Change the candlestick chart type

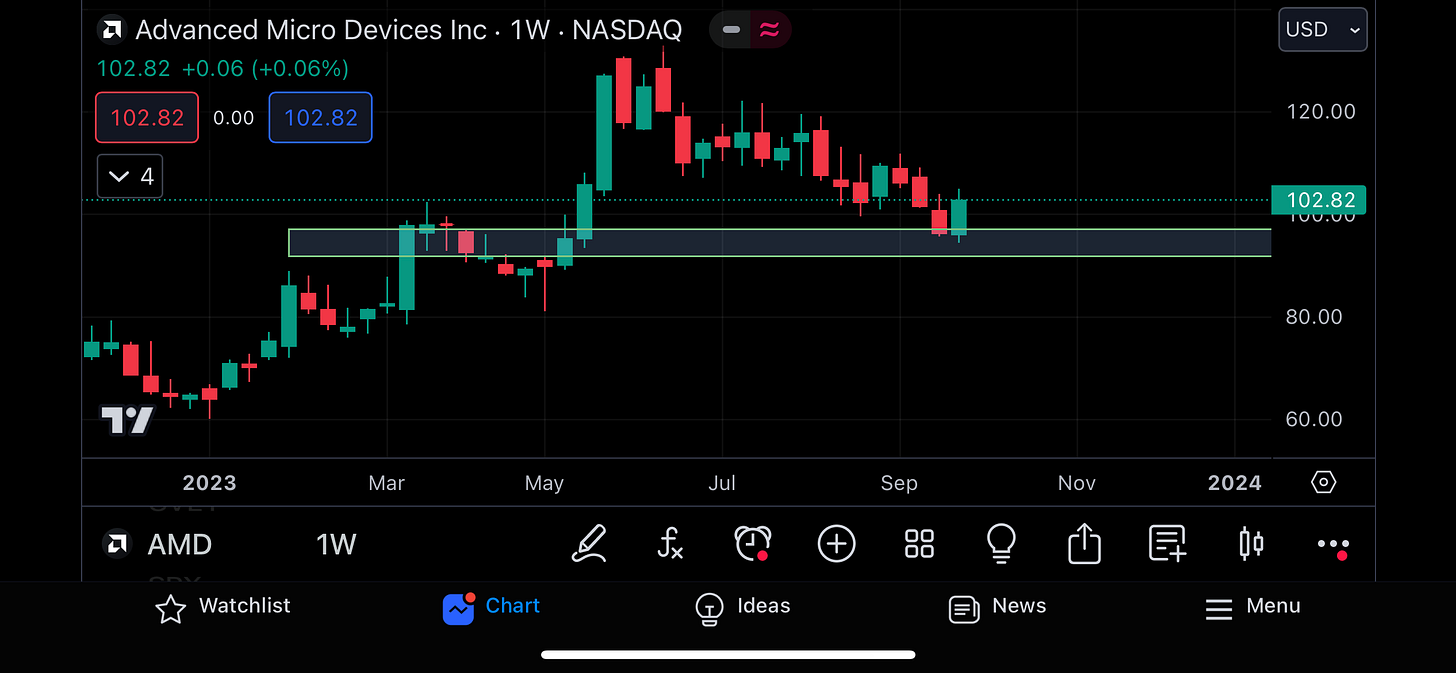pos(1251,544)
